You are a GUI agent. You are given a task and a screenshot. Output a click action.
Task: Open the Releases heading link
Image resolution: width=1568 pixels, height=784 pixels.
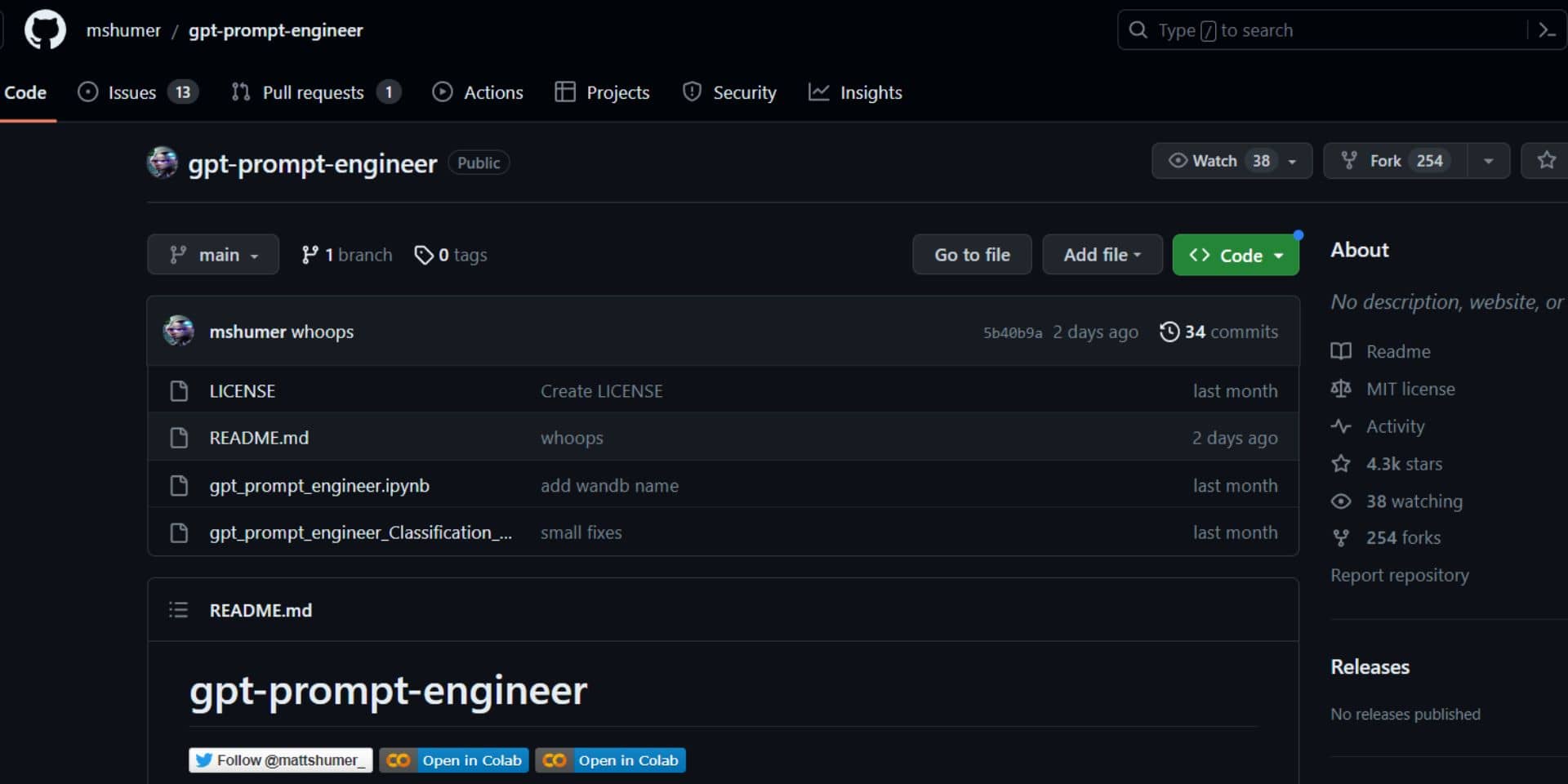[x=1370, y=666]
